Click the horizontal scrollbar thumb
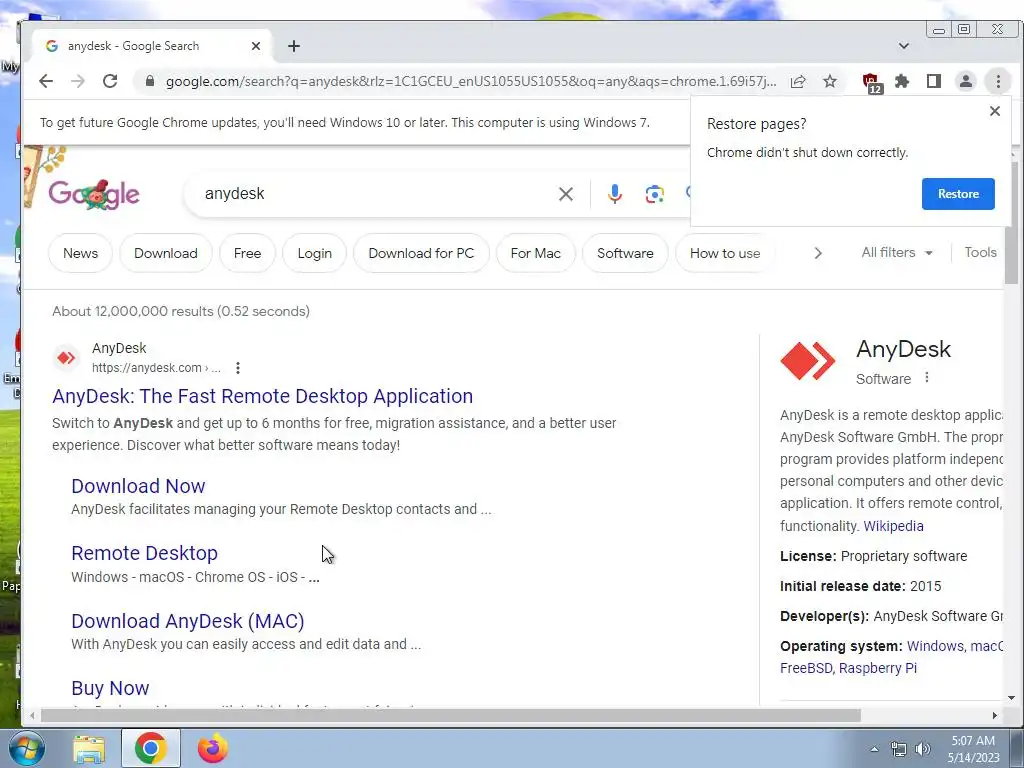Image resolution: width=1024 pixels, height=768 pixels. [451, 716]
